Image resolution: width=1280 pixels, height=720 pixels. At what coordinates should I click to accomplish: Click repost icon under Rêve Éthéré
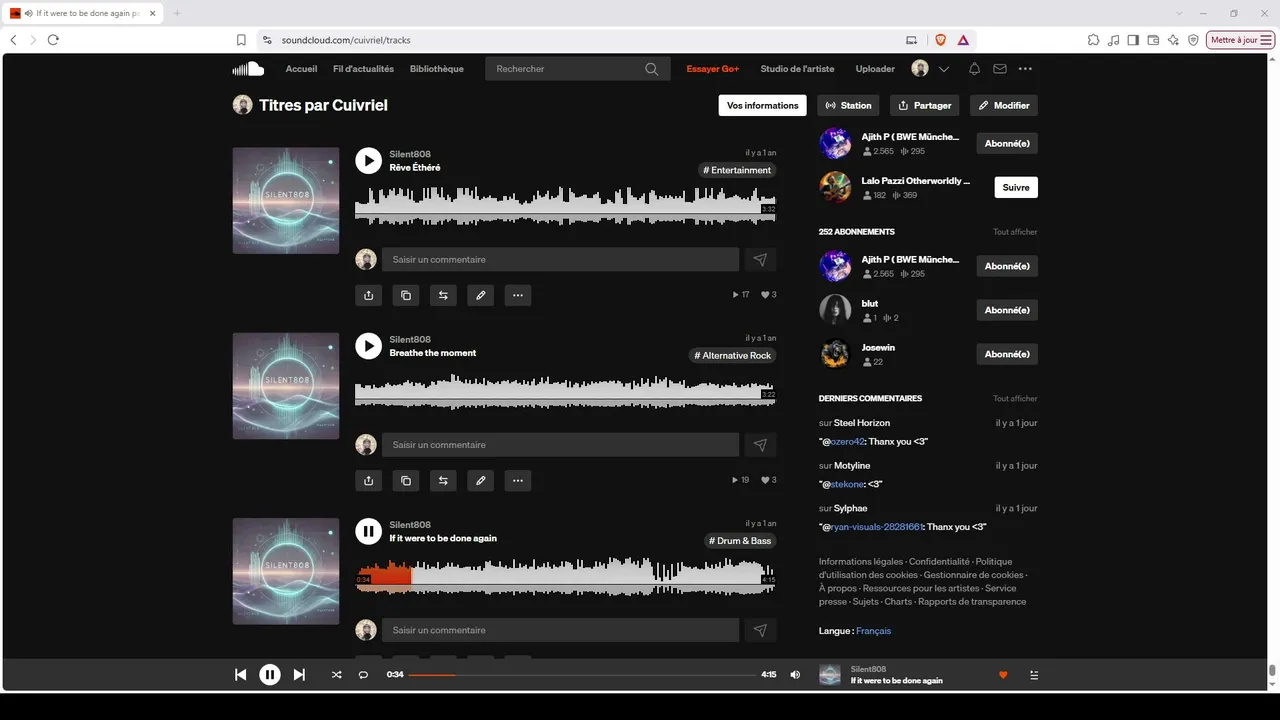[443, 295]
